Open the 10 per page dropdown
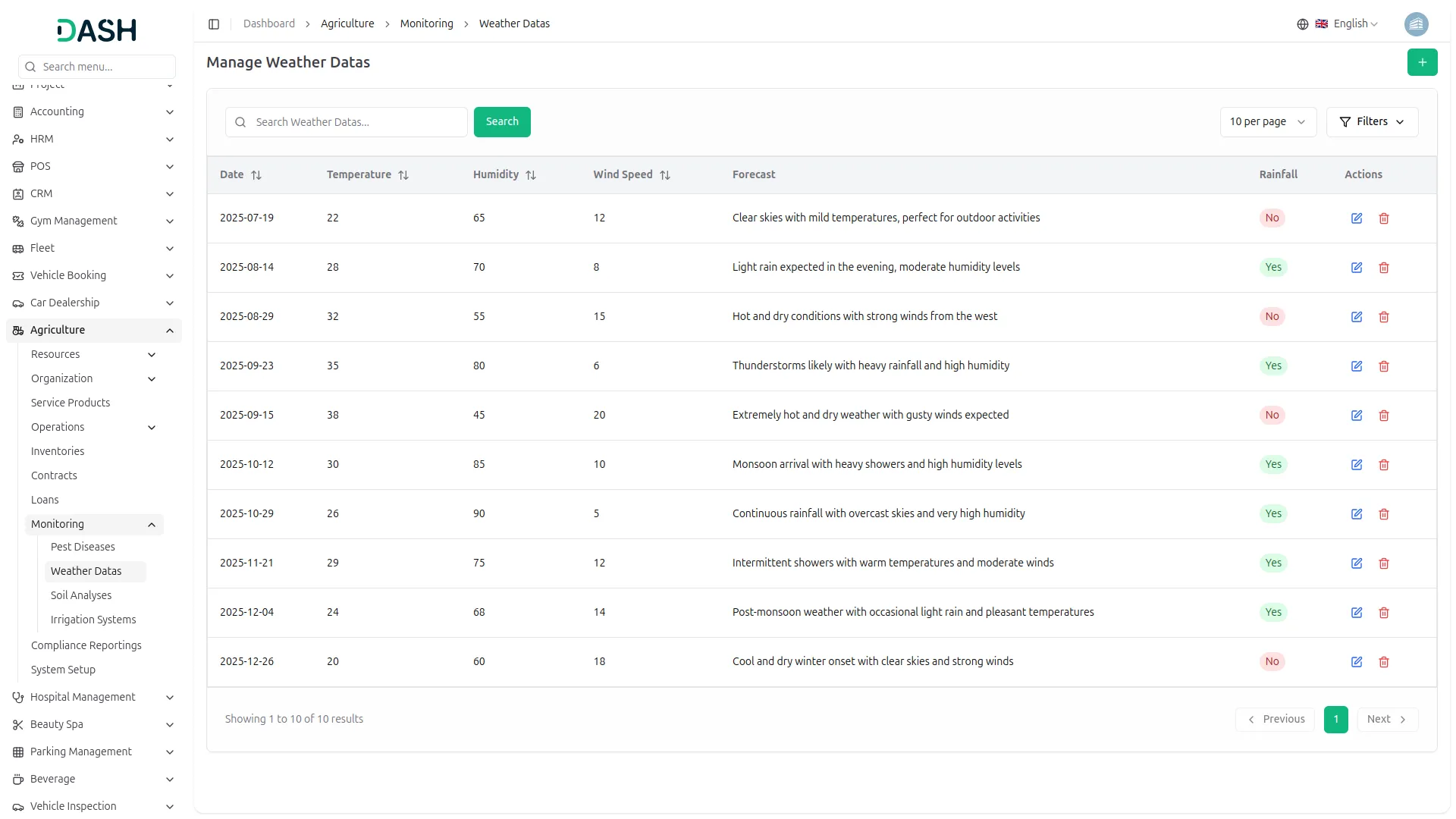 pos(1267,122)
